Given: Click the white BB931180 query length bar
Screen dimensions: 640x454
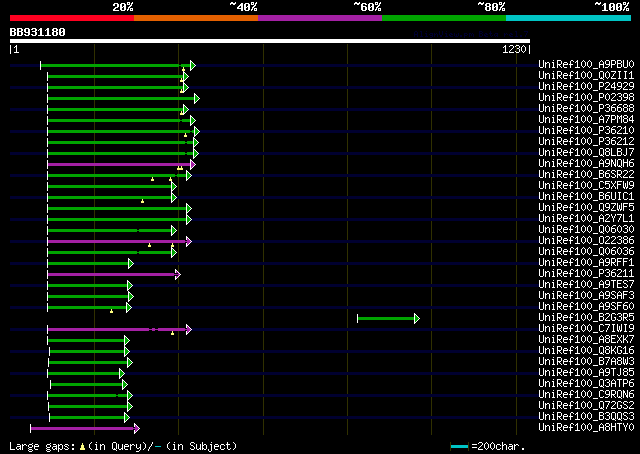Looking at the screenshot, I should click(270, 41).
